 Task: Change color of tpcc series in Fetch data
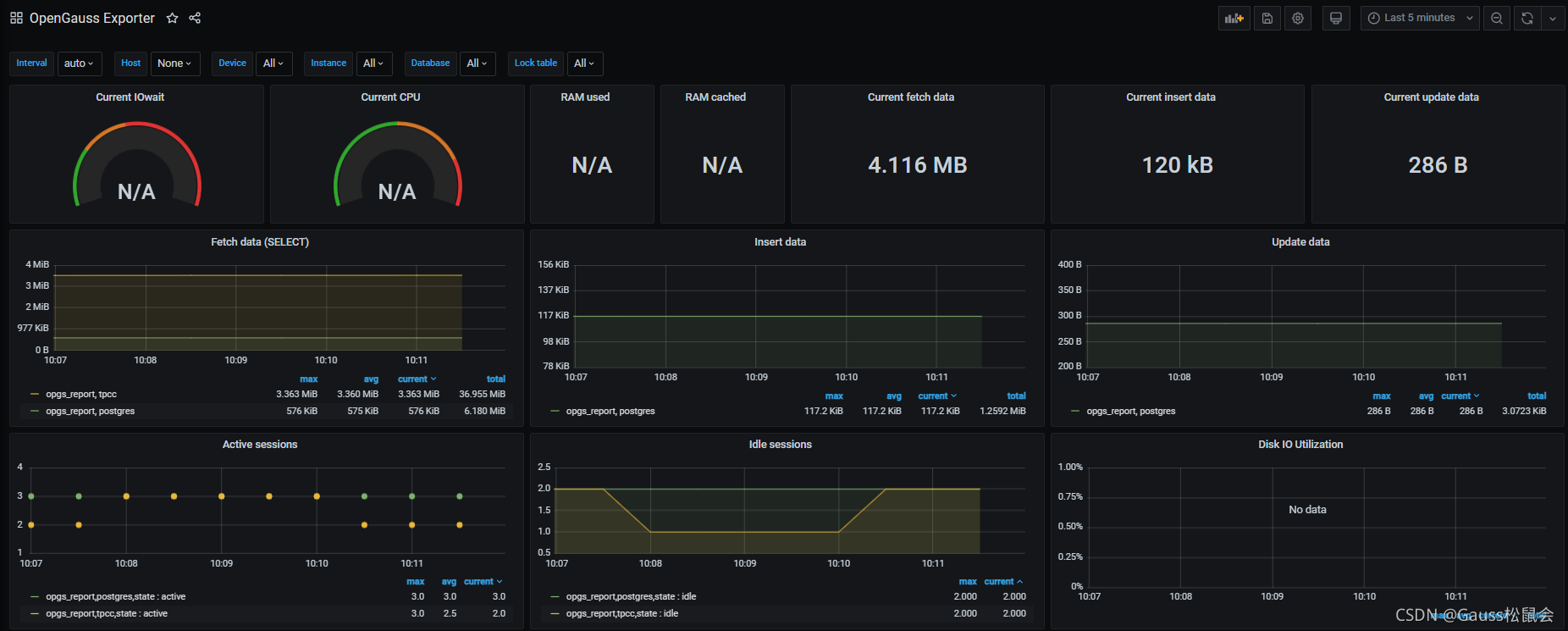pyautogui.click(x=35, y=394)
